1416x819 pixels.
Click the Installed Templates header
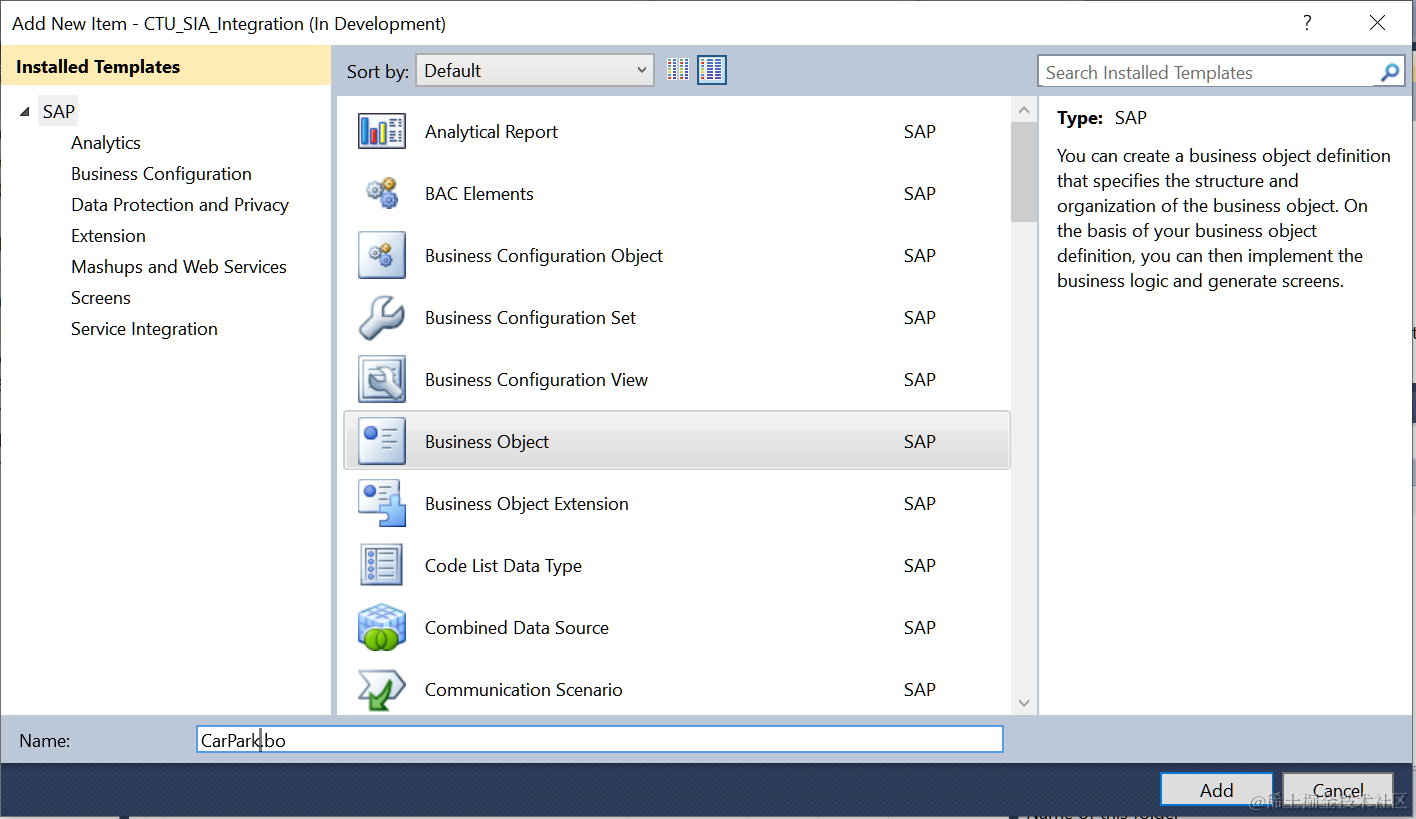[166, 67]
